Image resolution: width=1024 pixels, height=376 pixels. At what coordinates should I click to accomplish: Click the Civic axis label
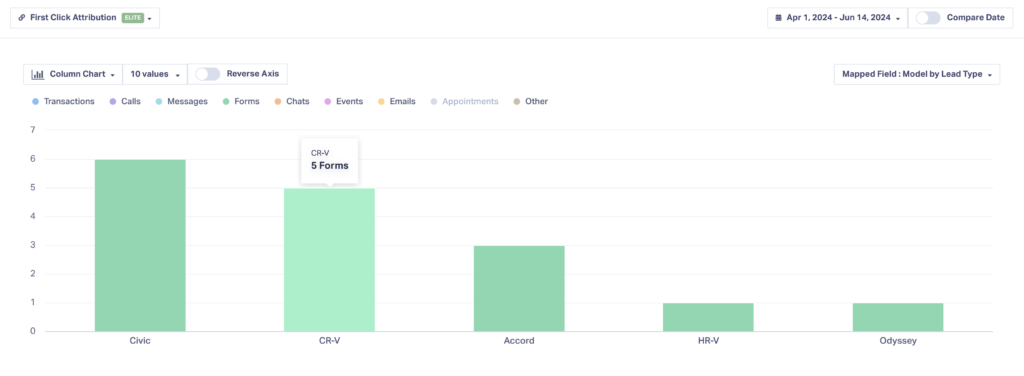pyautogui.click(x=140, y=341)
